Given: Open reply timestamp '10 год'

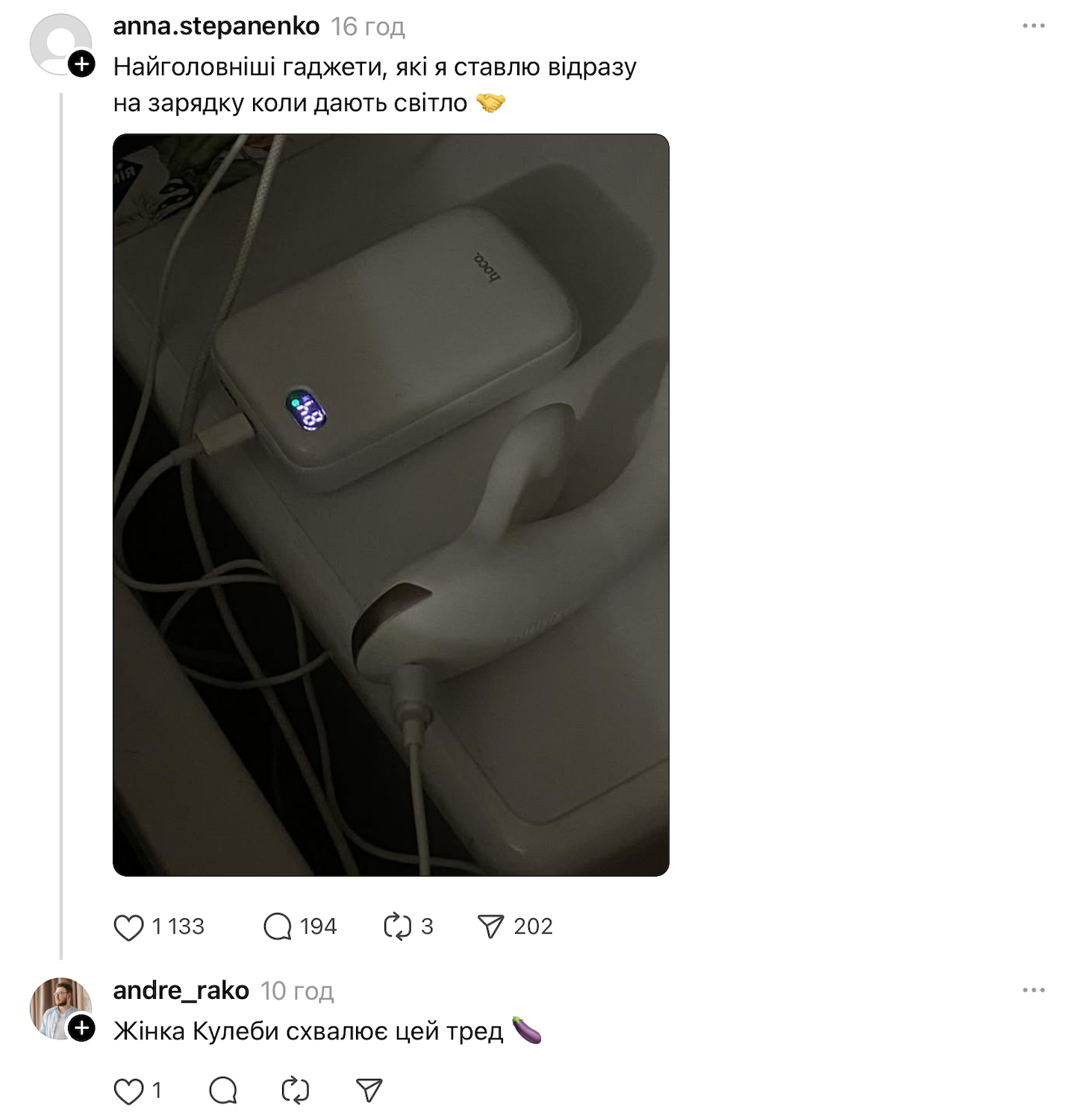Looking at the screenshot, I should 297,991.
